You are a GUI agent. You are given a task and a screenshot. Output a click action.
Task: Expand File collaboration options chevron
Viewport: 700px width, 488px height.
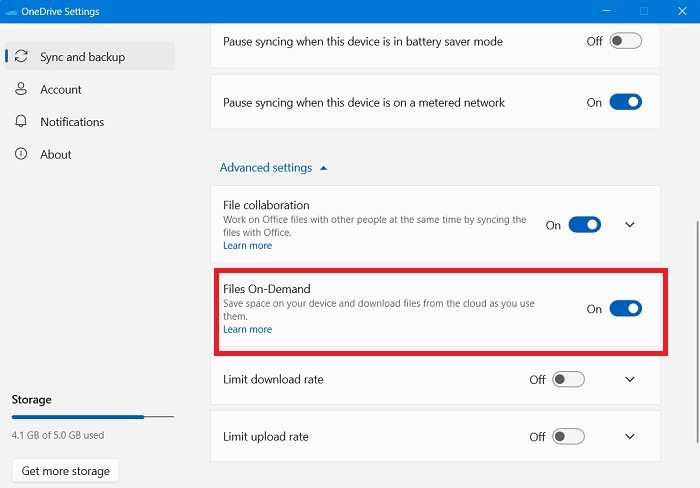click(x=629, y=225)
